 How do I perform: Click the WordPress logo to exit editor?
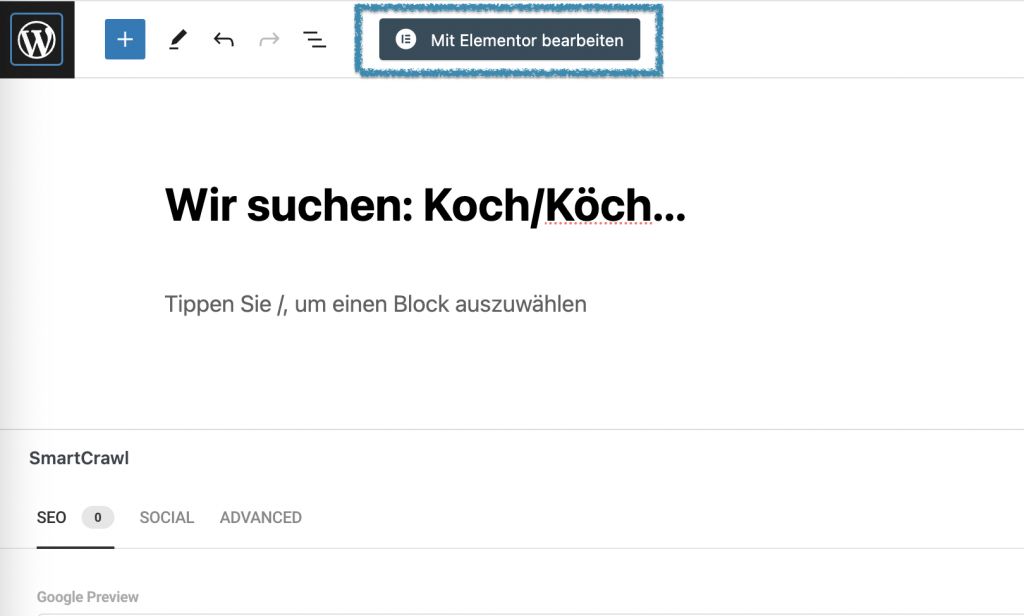(x=37, y=40)
